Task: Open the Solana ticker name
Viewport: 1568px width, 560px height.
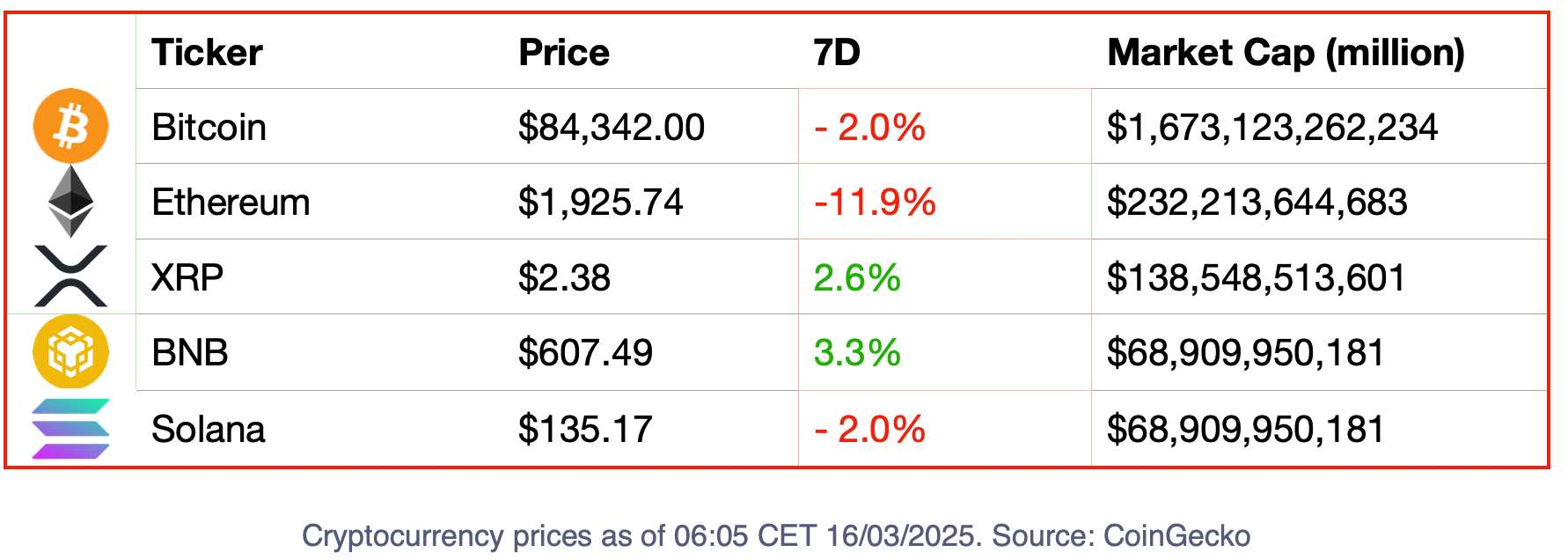Action: tap(209, 430)
